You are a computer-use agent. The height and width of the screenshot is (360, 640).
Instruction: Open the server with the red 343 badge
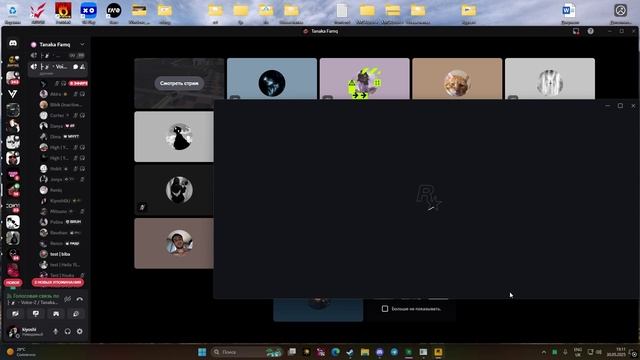[13, 78]
